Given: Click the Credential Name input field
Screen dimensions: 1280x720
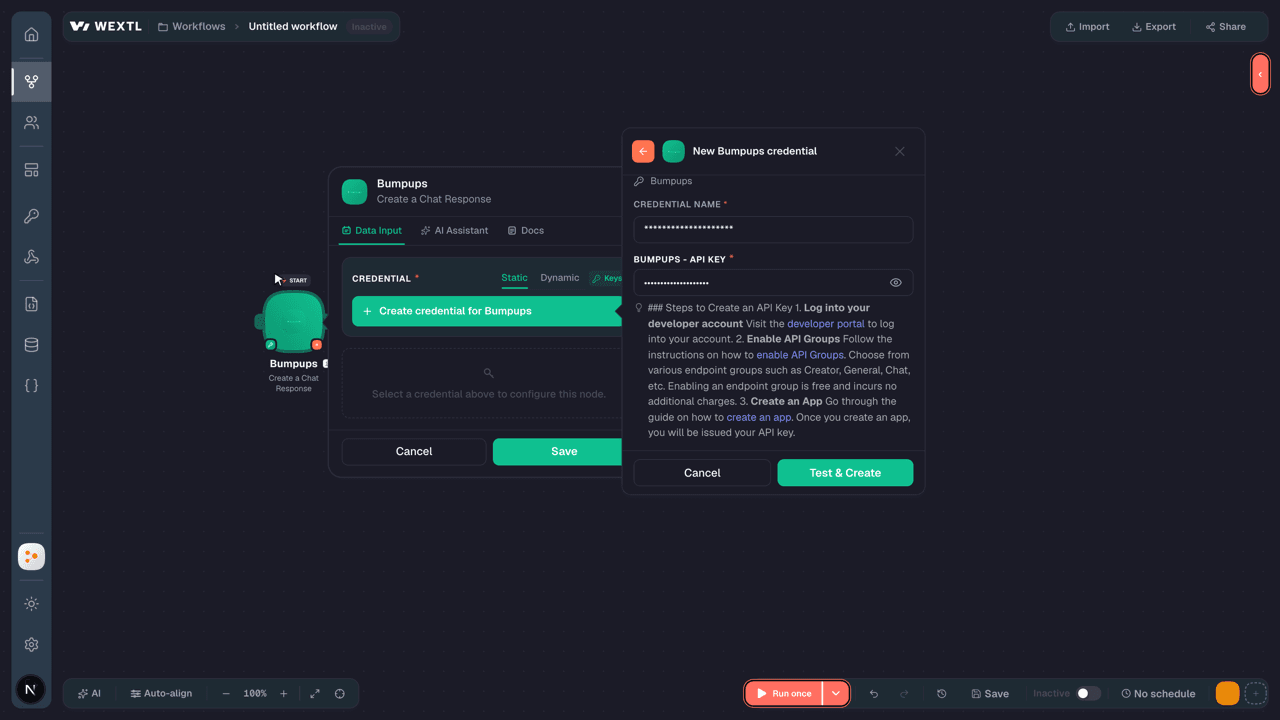Looking at the screenshot, I should coord(773,229).
